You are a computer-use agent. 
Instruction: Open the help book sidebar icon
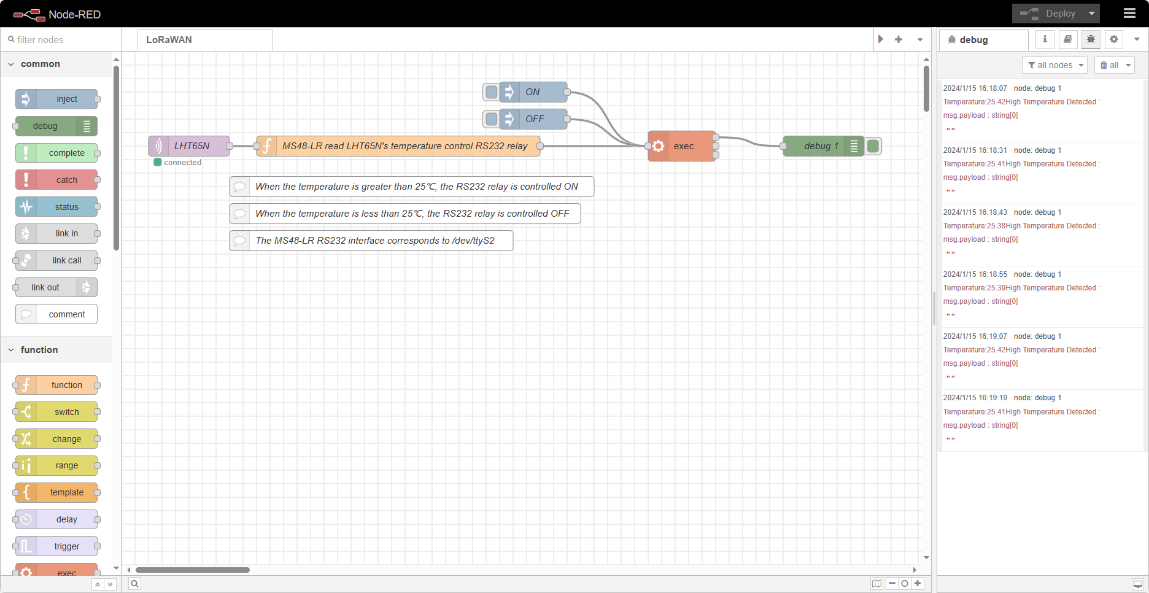pos(1068,40)
